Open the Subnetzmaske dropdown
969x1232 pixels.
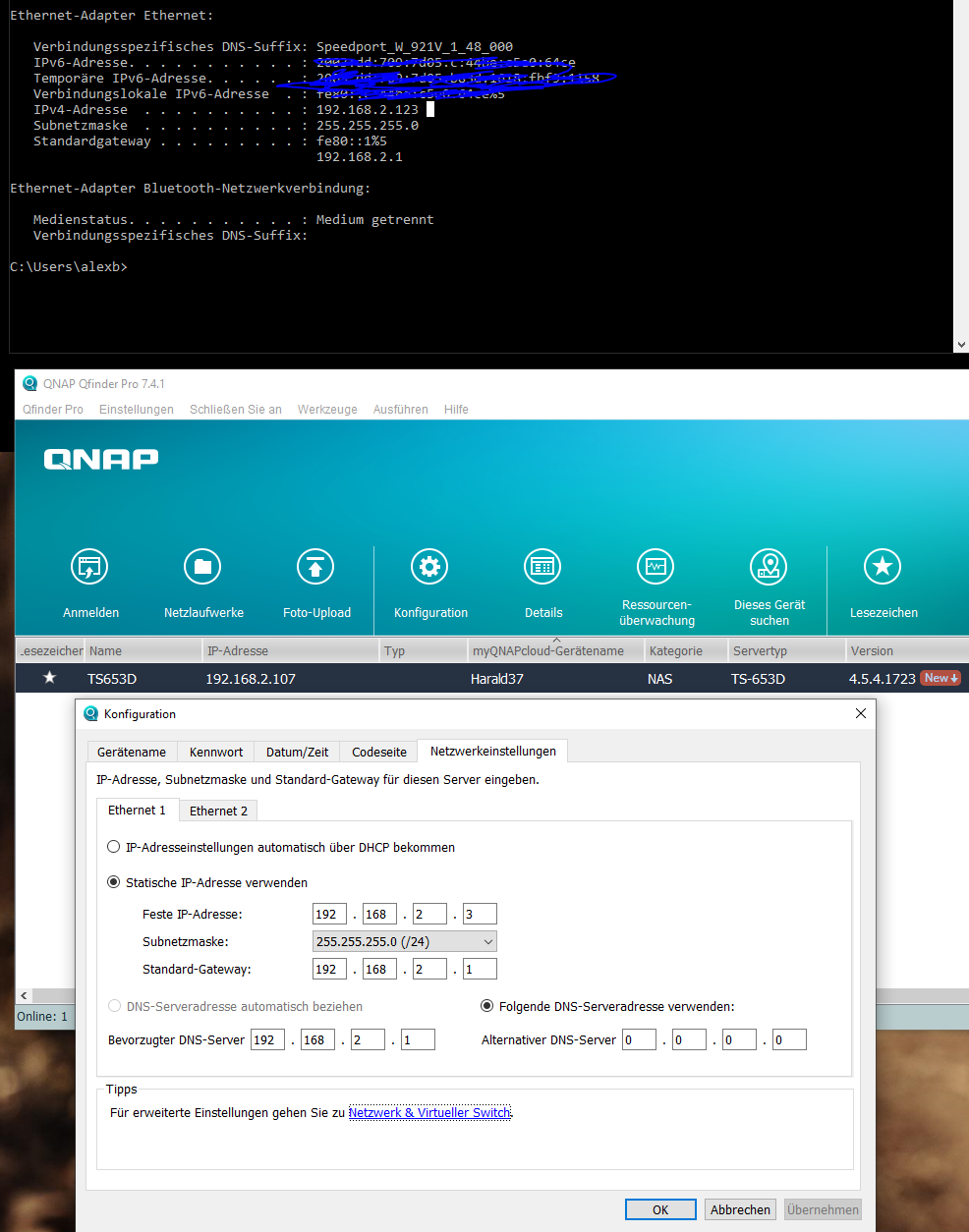pos(404,941)
